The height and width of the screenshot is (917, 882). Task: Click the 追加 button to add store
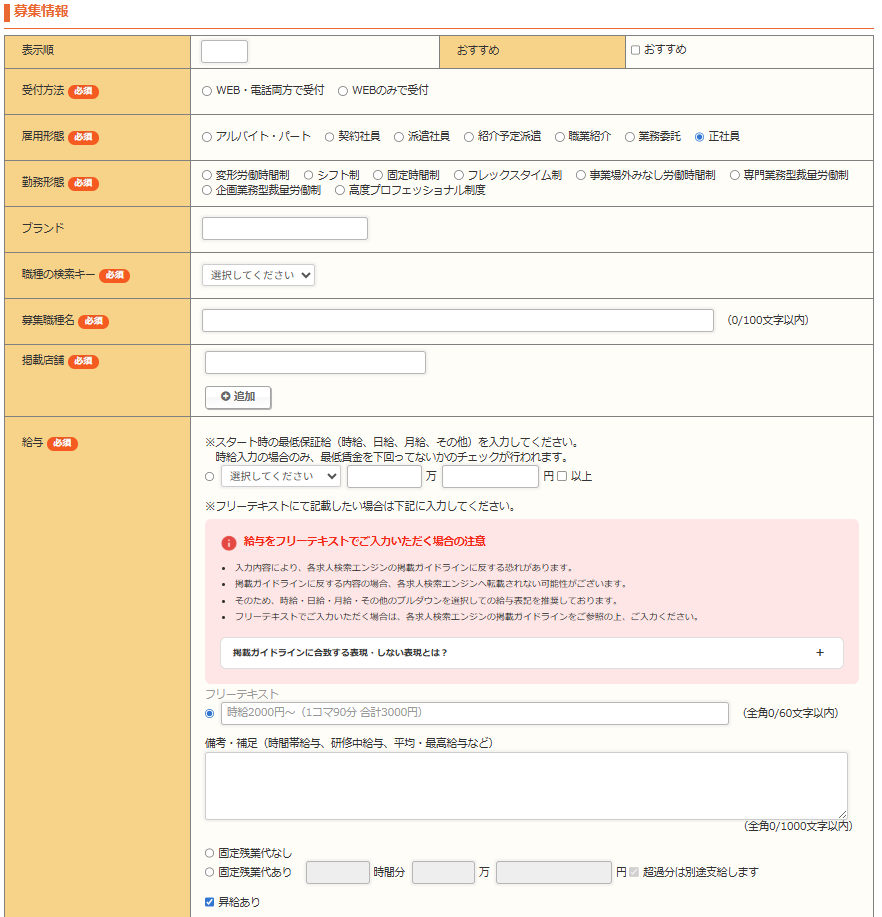(x=238, y=397)
